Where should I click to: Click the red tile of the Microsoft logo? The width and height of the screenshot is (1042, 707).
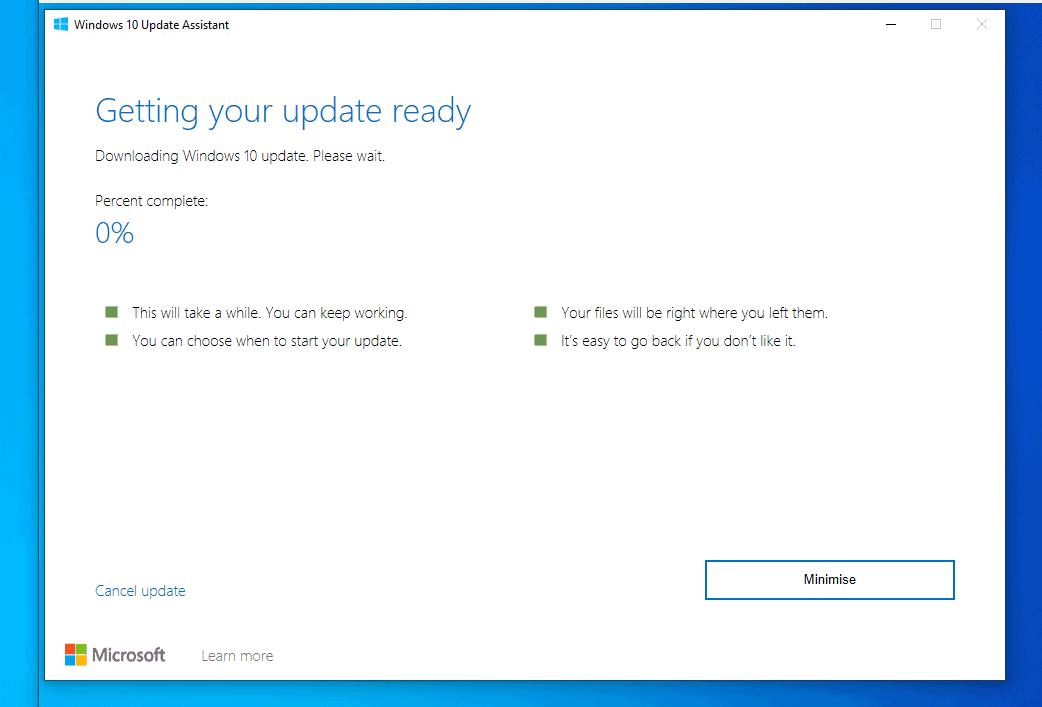(x=72, y=648)
